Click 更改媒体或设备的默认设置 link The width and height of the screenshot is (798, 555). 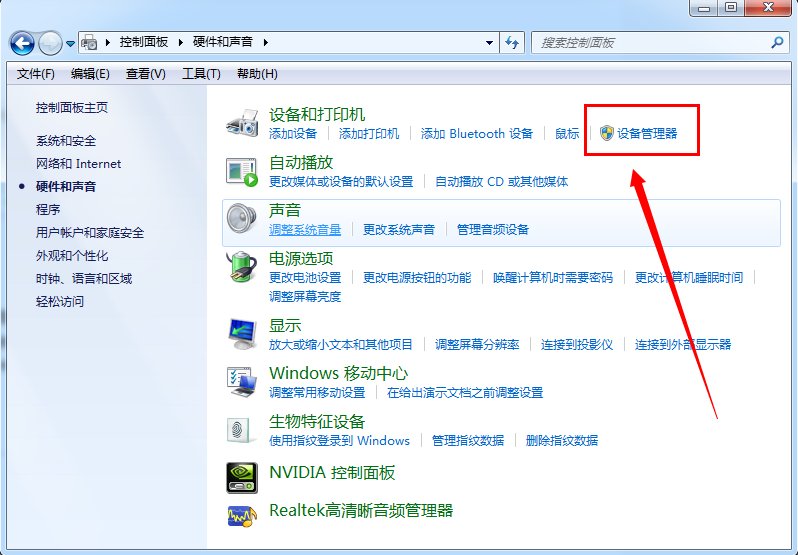[x=341, y=182]
